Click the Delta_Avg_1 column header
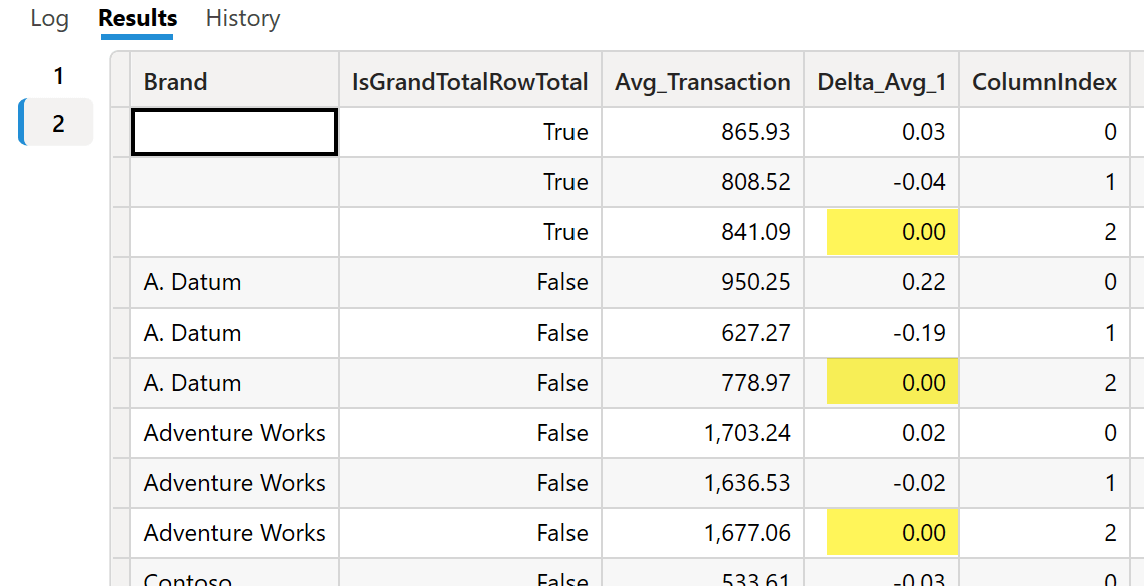 (881, 82)
